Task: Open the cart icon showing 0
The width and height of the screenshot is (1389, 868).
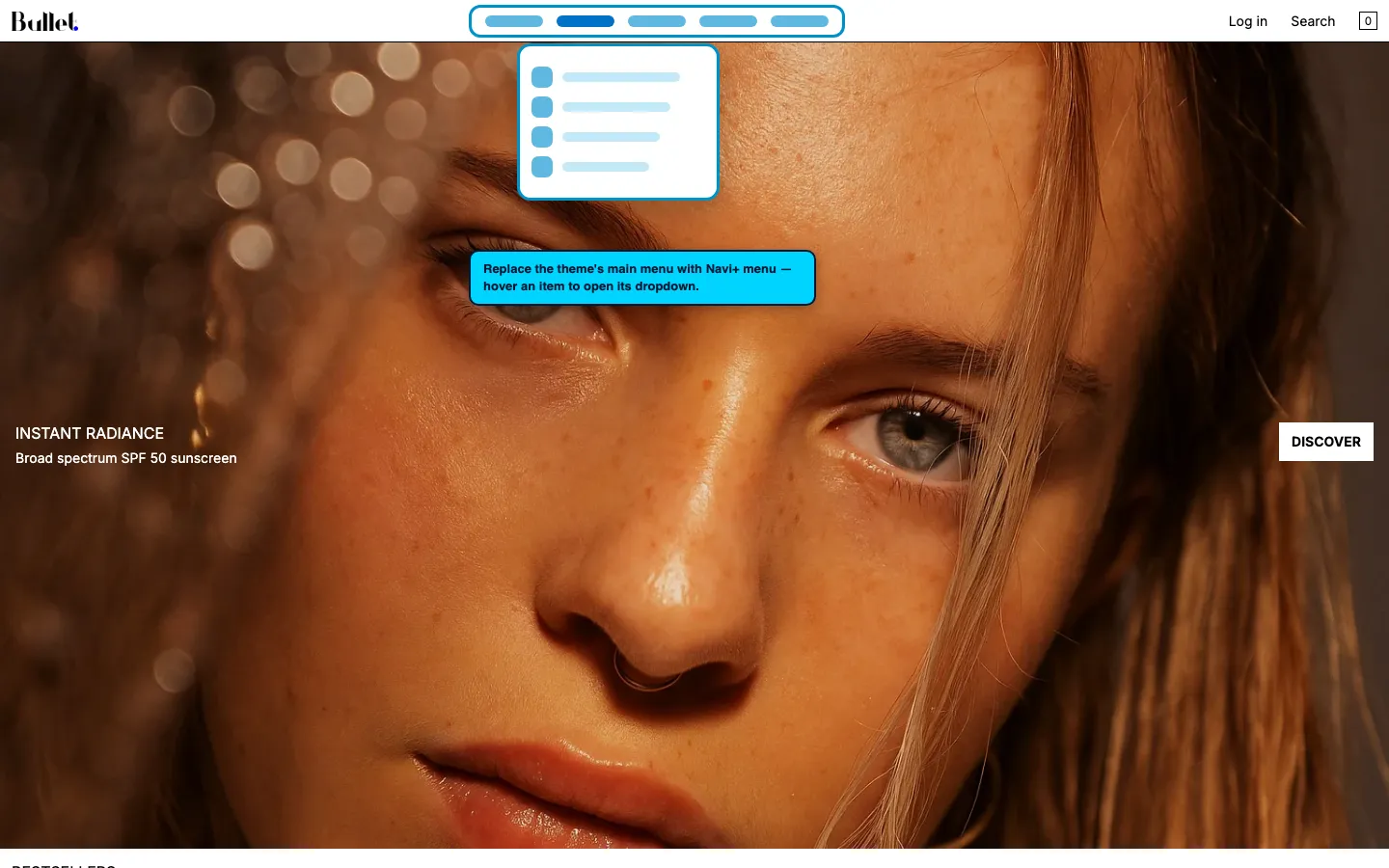Action: pos(1368,21)
